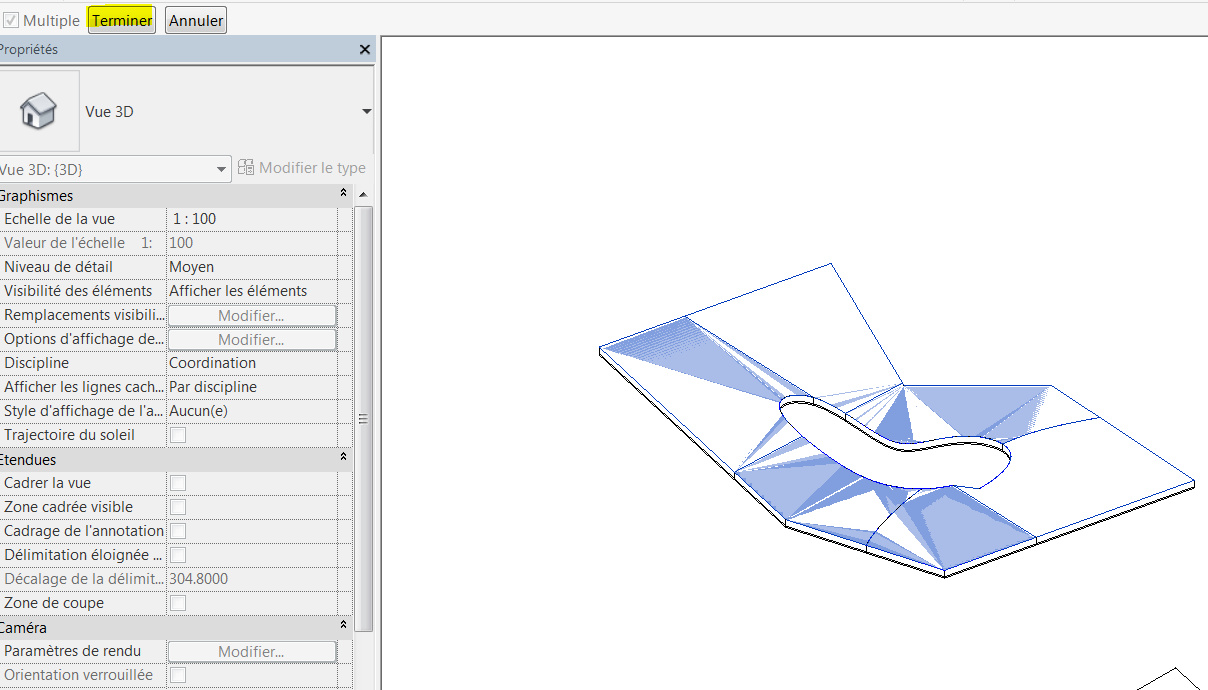Enable Trajectoire du soleil checkbox

click(x=178, y=435)
